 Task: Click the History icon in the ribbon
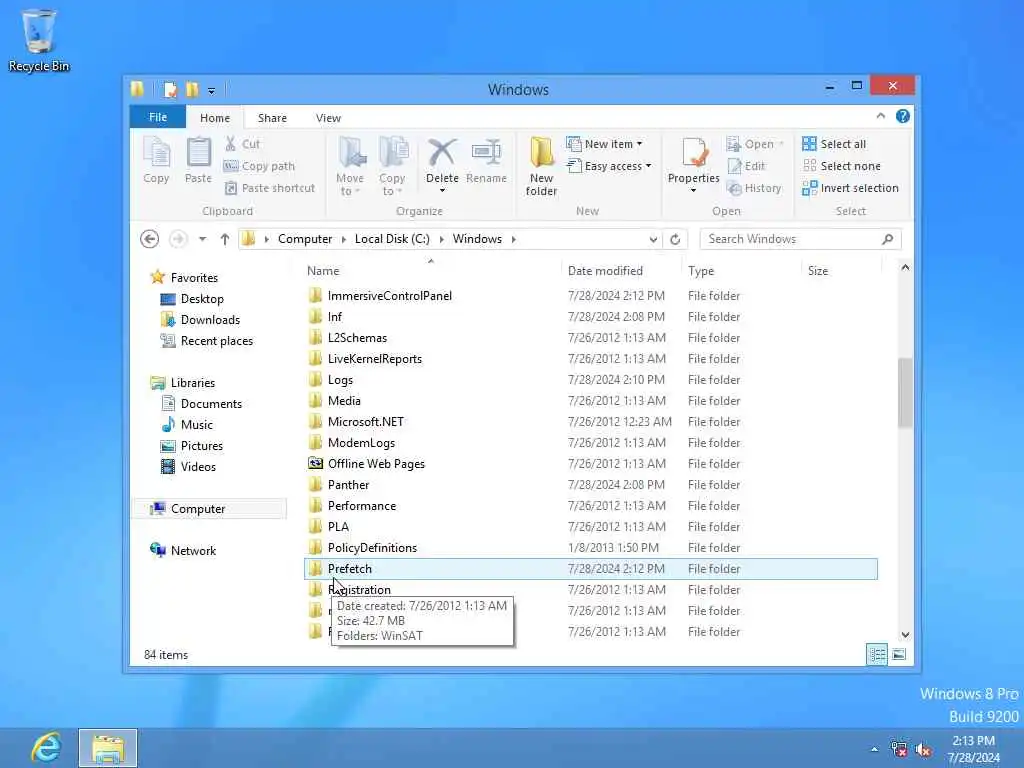coord(754,188)
